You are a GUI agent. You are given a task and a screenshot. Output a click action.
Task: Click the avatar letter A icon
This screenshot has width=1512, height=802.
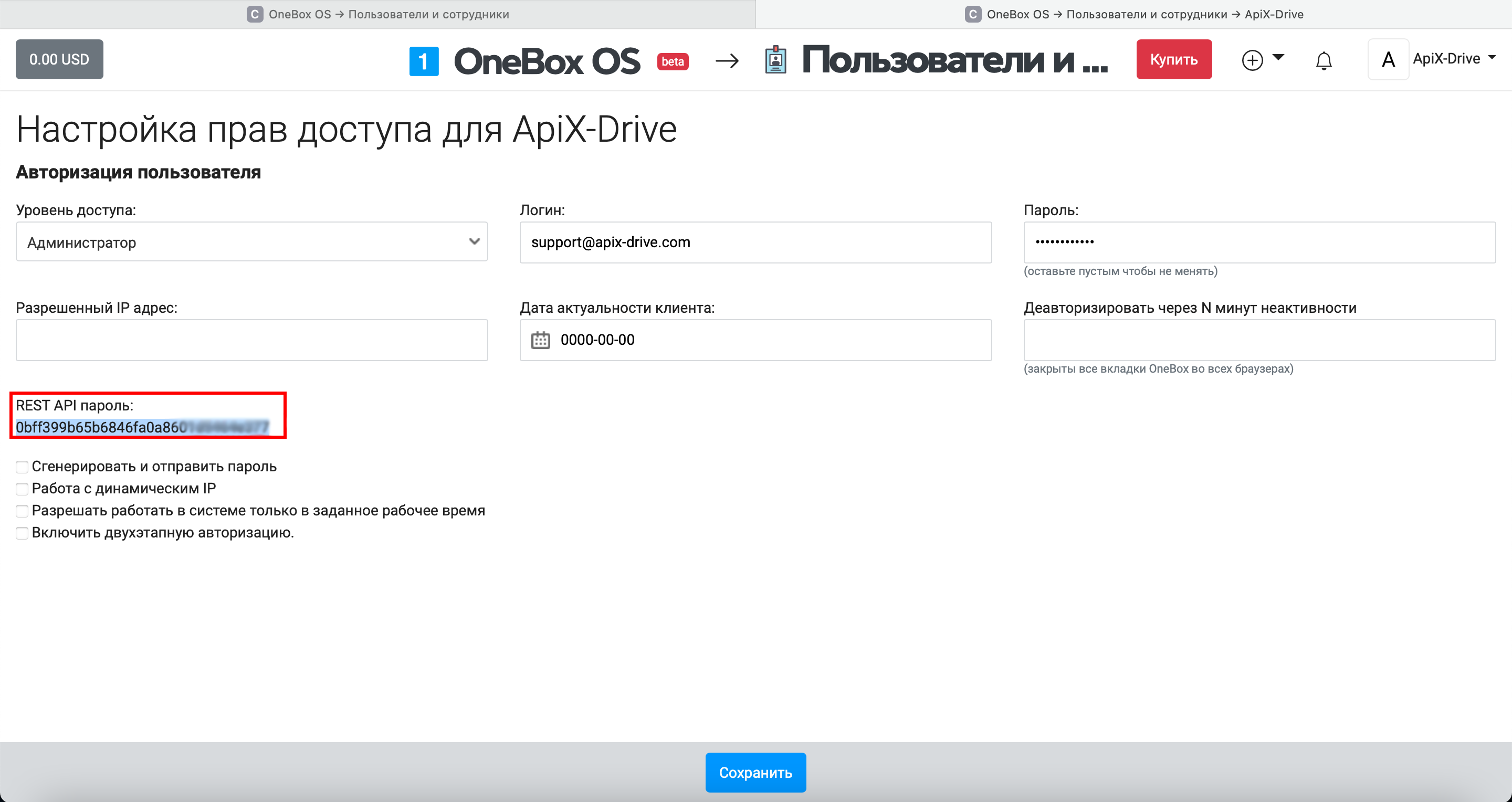point(1388,59)
